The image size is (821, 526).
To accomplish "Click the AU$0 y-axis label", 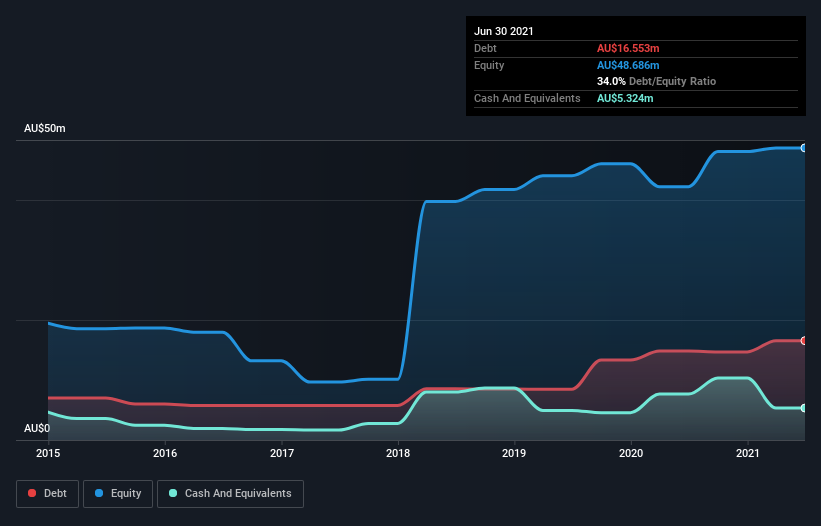I will point(37,429).
